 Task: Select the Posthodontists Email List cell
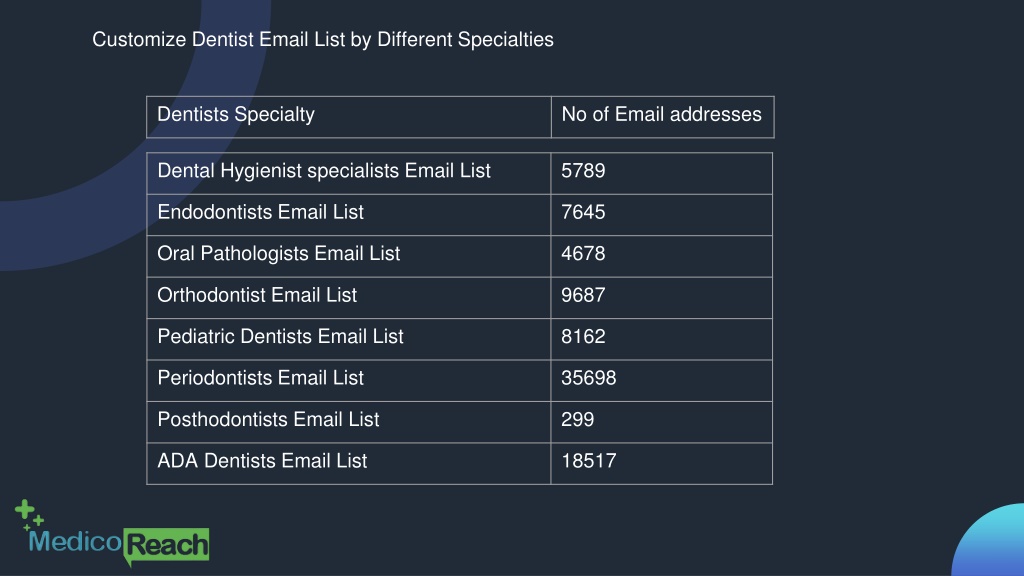[349, 422]
